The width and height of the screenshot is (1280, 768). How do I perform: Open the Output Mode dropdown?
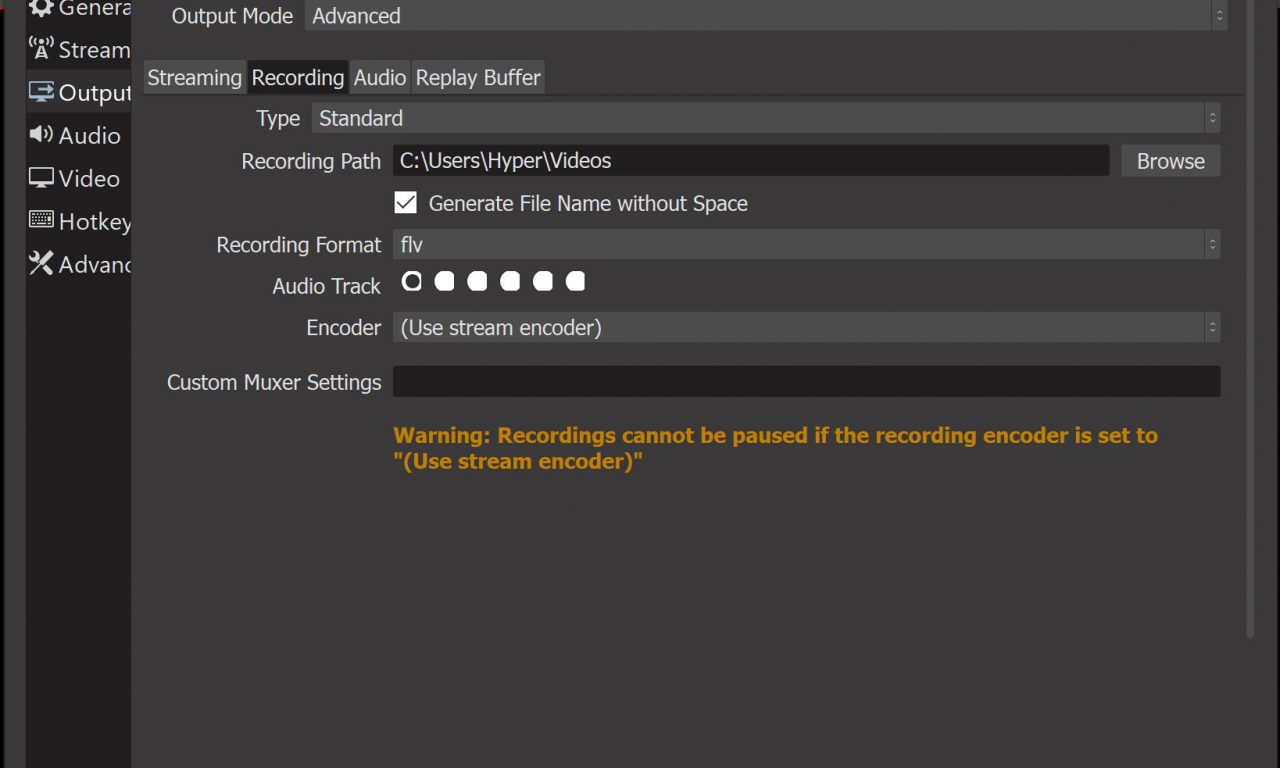[765, 16]
